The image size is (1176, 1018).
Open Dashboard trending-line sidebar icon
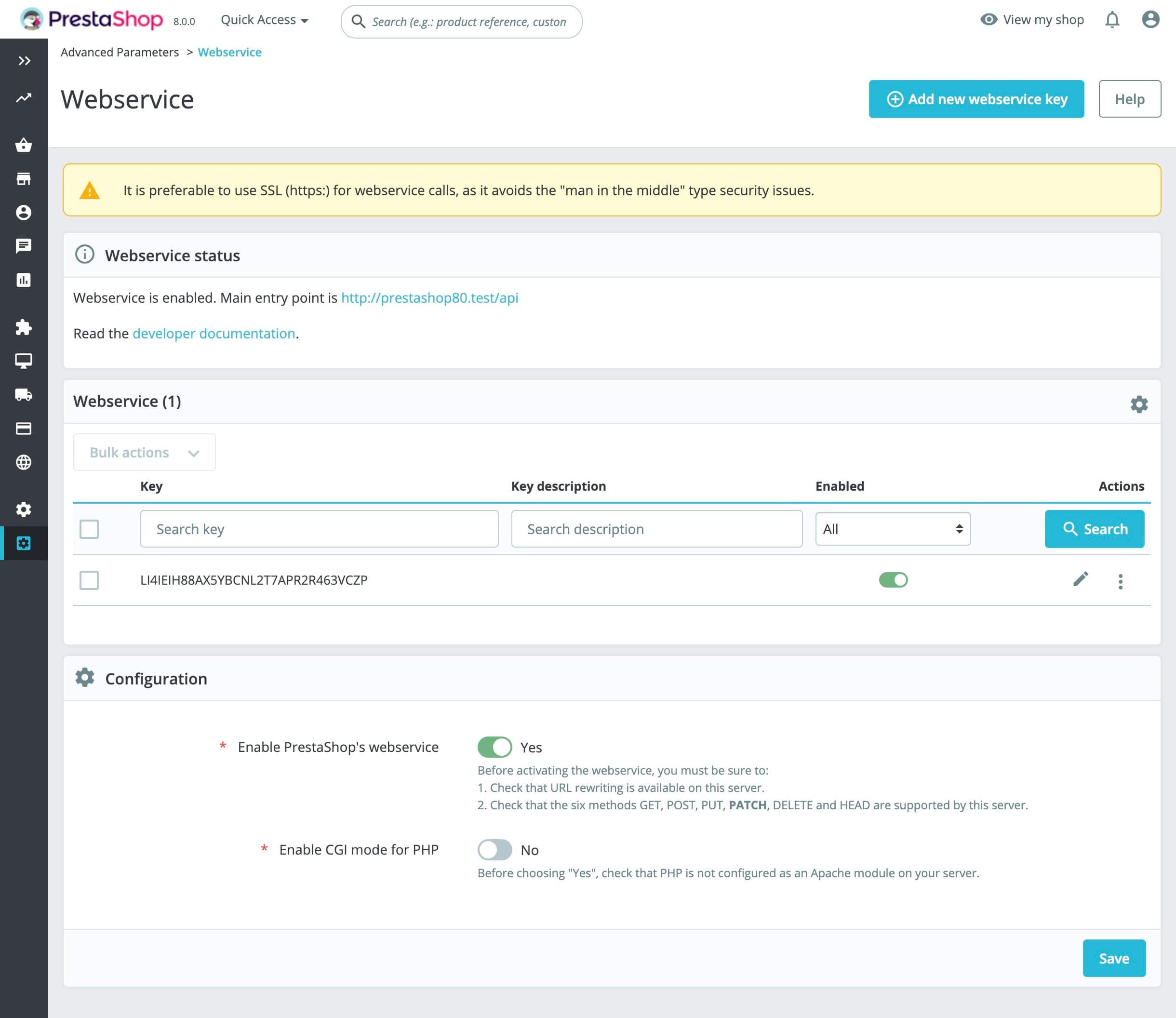point(24,98)
